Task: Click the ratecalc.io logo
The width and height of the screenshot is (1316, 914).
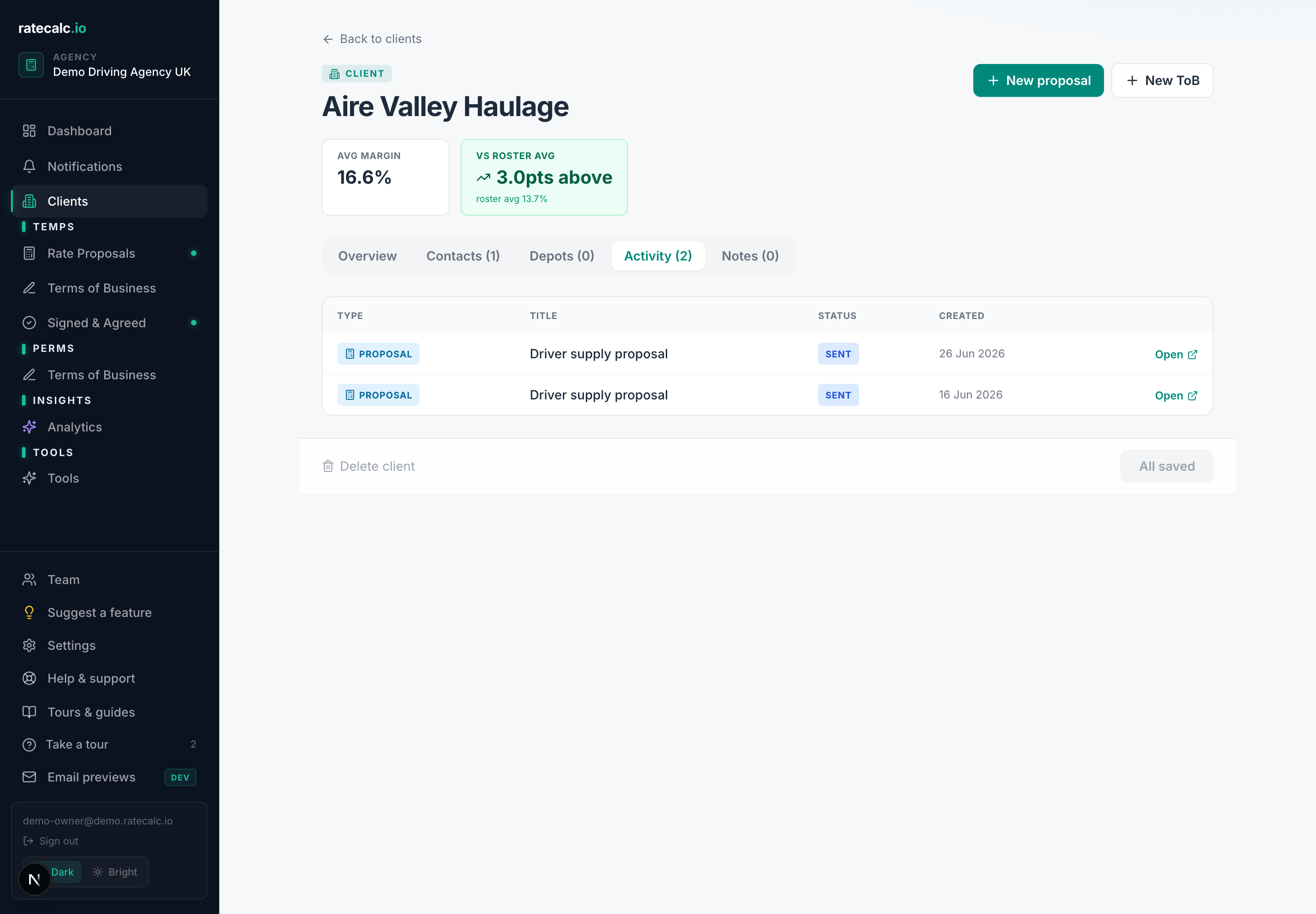Action: (x=52, y=28)
